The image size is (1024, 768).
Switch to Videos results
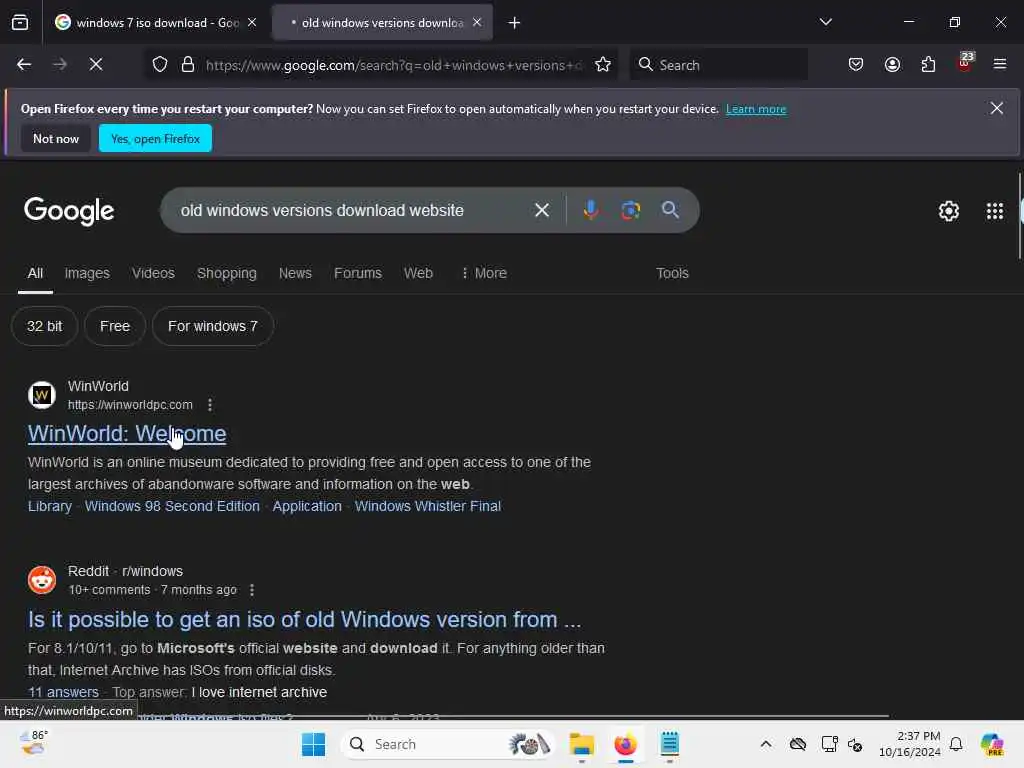point(153,273)
